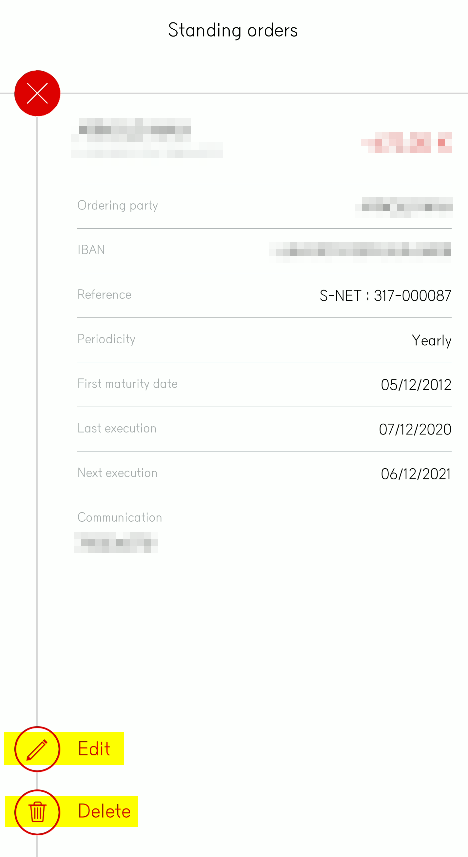This screenshot has height=857, width=468.
Task: Click the blurred red amount at top right
Action: (x=406, y=143)
